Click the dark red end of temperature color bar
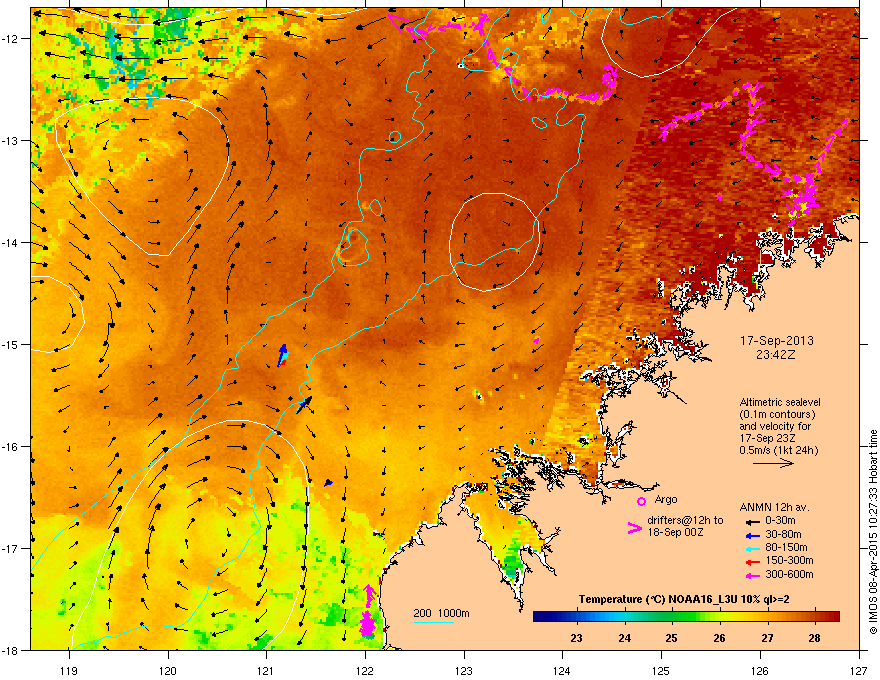 (832, 617)
